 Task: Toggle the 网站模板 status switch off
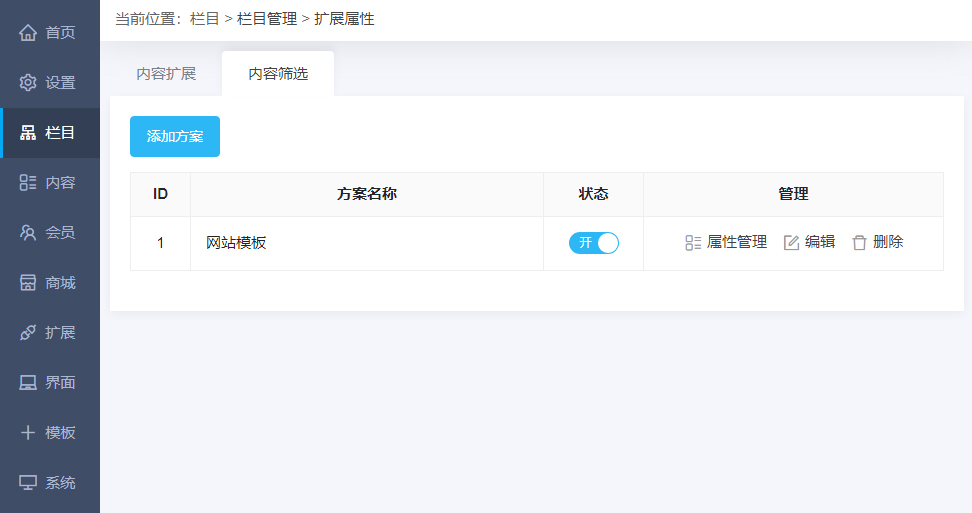click(x=594, y=243)
